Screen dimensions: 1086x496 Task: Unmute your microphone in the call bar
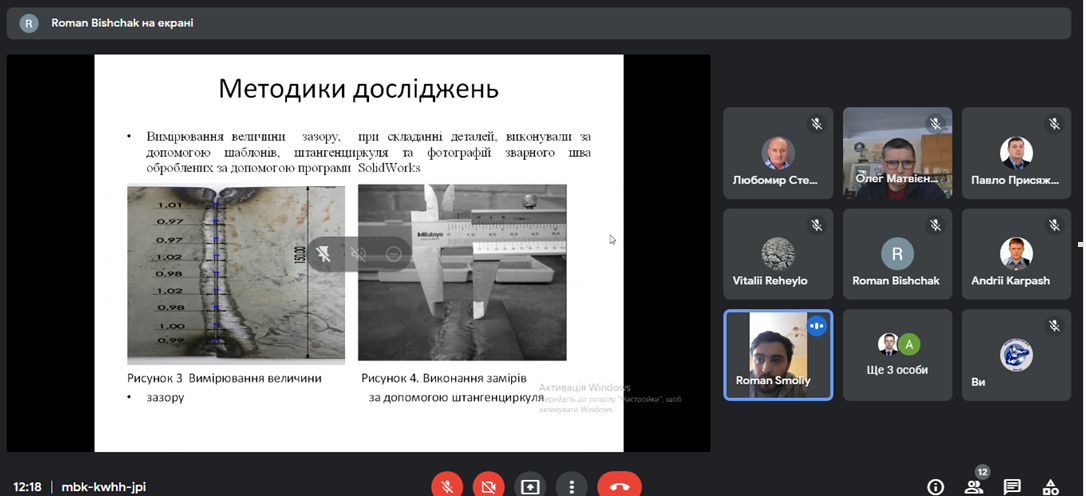pyautogui.click(x=447, y=486)
